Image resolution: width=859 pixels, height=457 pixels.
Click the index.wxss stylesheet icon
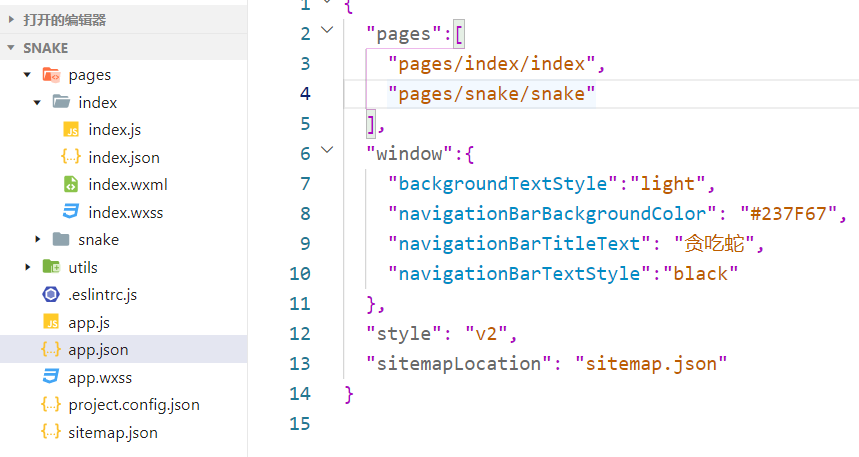[x=71, y=212]
